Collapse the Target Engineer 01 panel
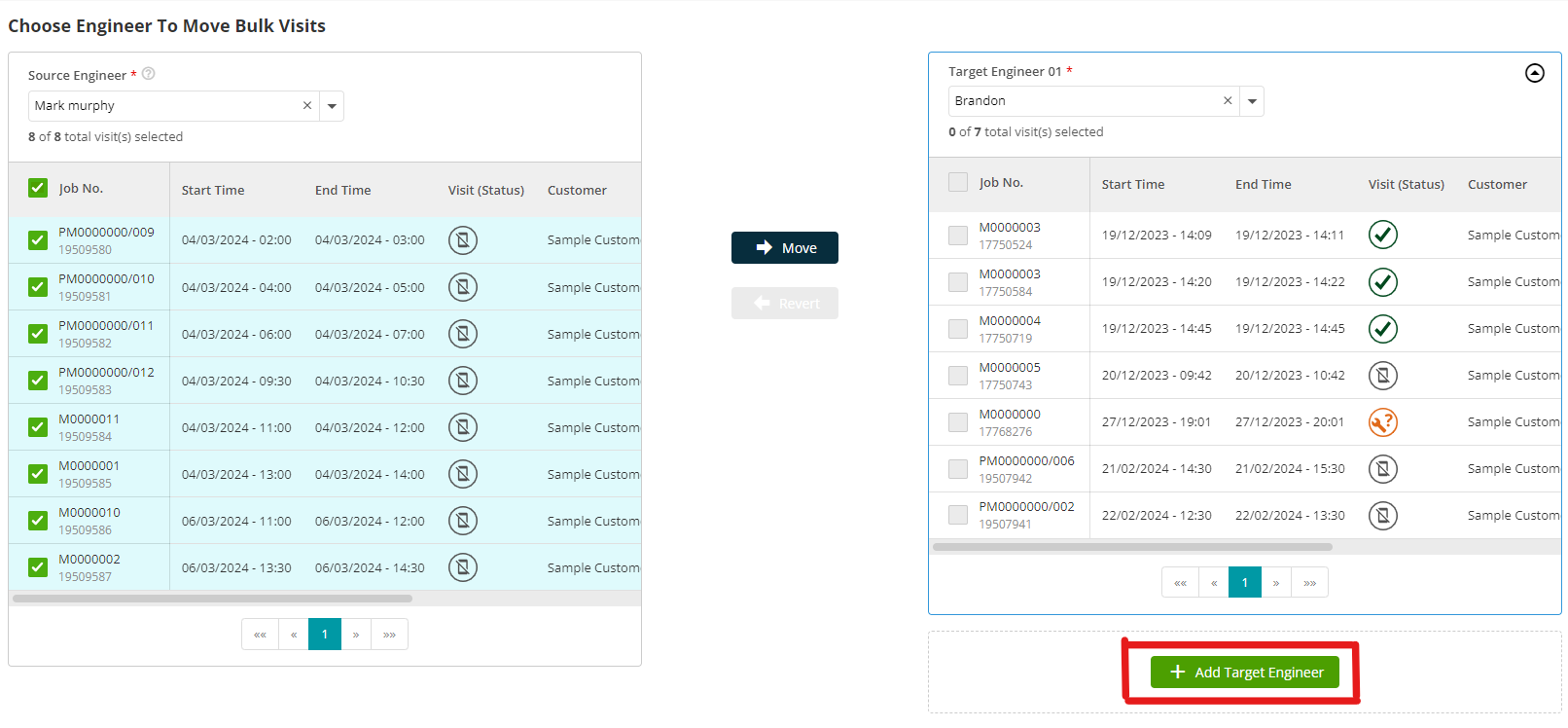Screen dimensions: 1568x728 1535,73
